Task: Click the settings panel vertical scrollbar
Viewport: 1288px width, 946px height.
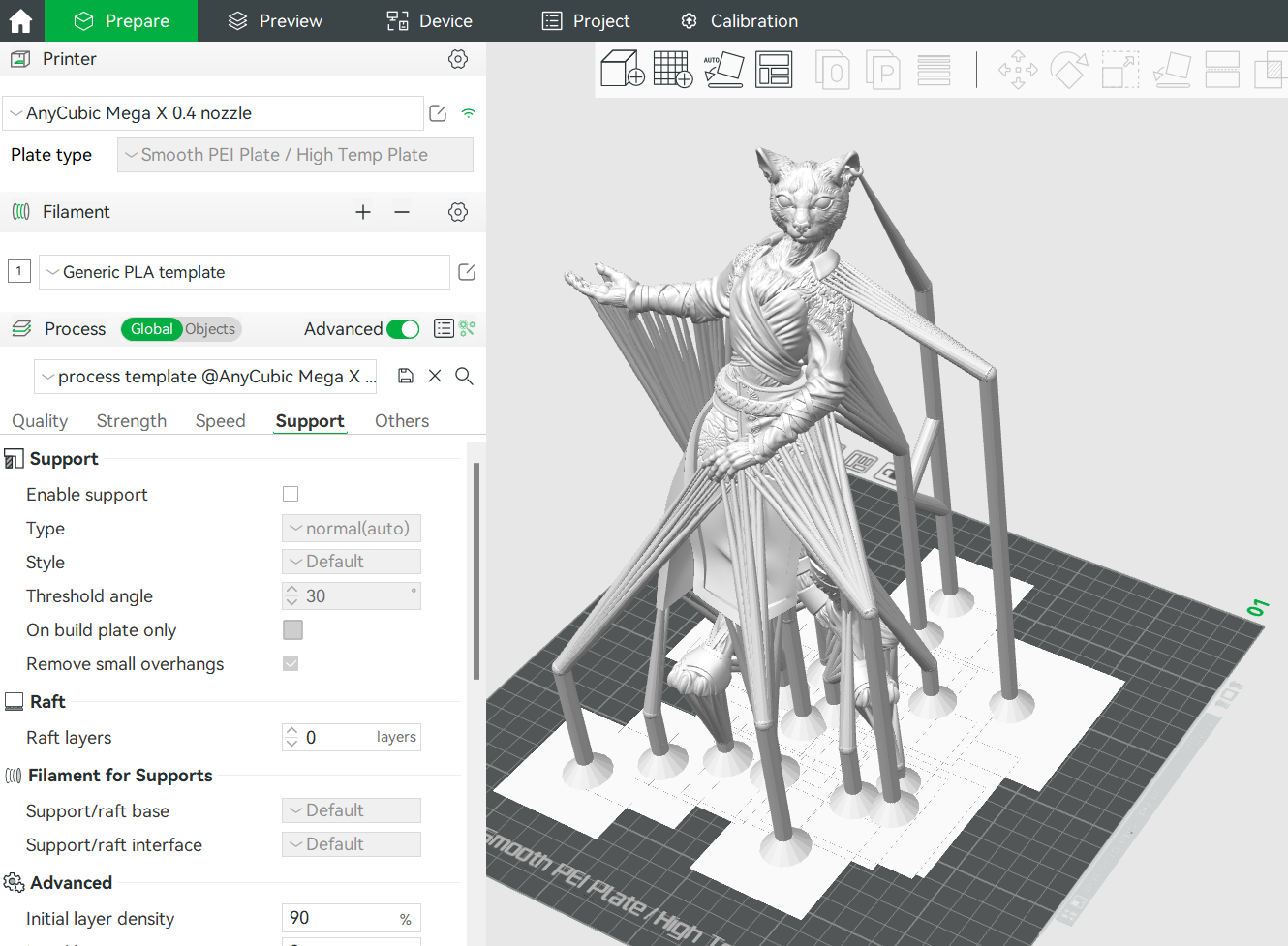Action: coord(475,571)
